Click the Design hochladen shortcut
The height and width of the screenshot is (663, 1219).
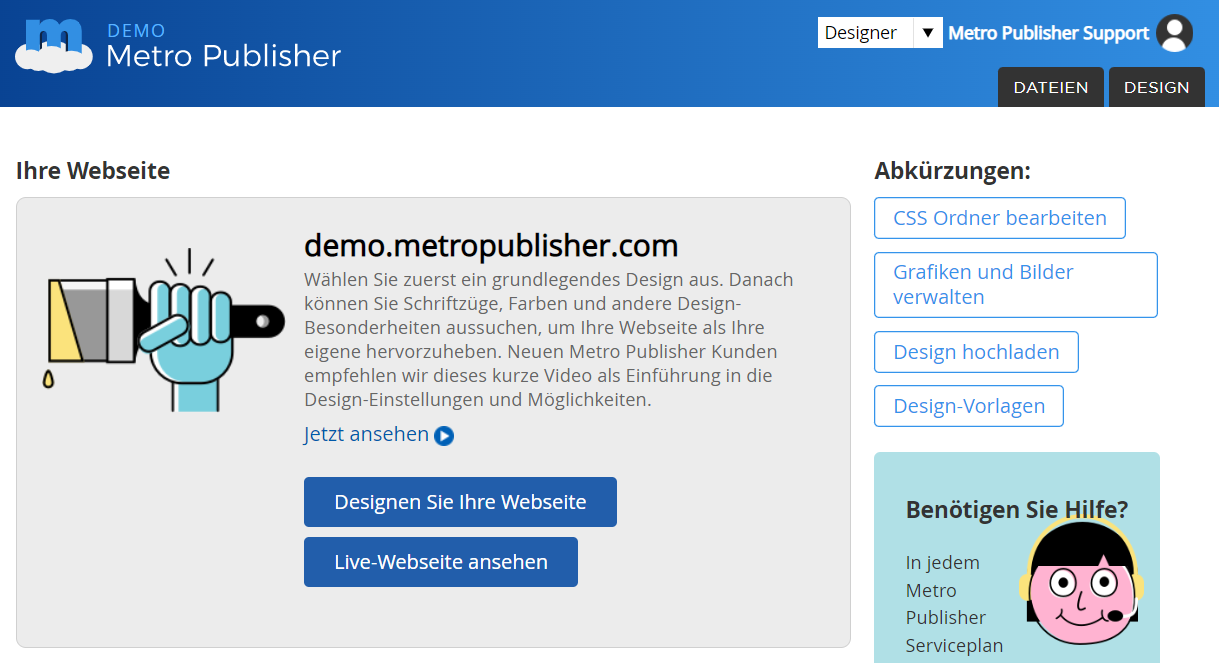(x=976, y=352)
